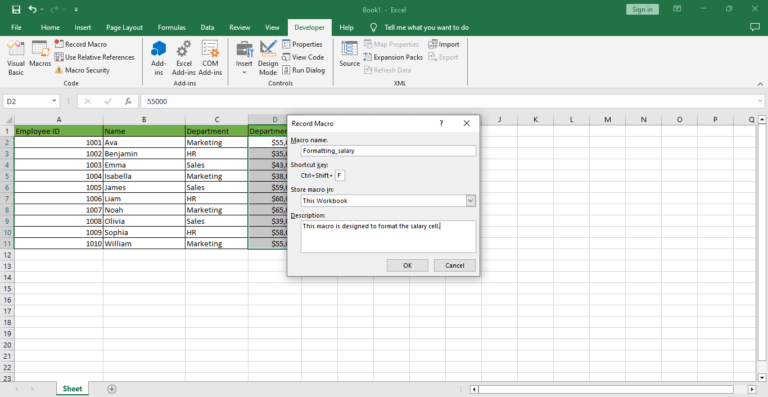Viewport: 768px width, 397px height.
Task: Toggle Use Relative References
Action: [x=94, y=57]
